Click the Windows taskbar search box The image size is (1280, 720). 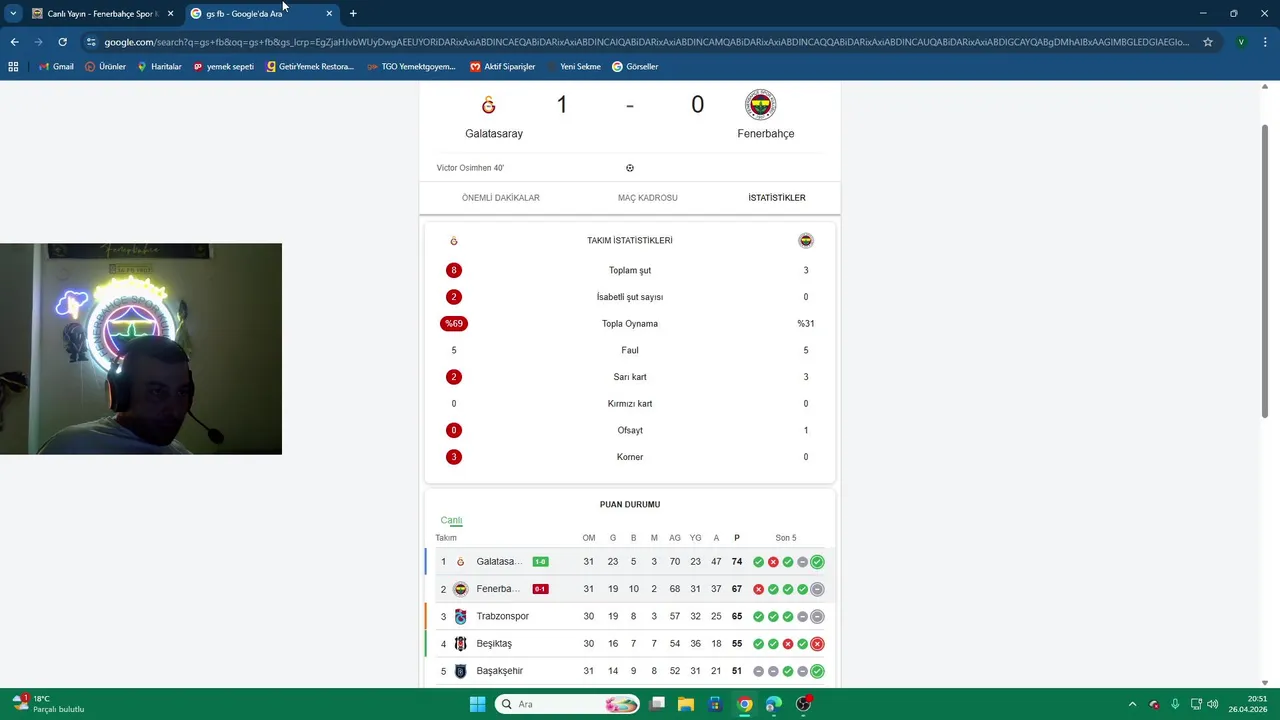tap(568, 704)
